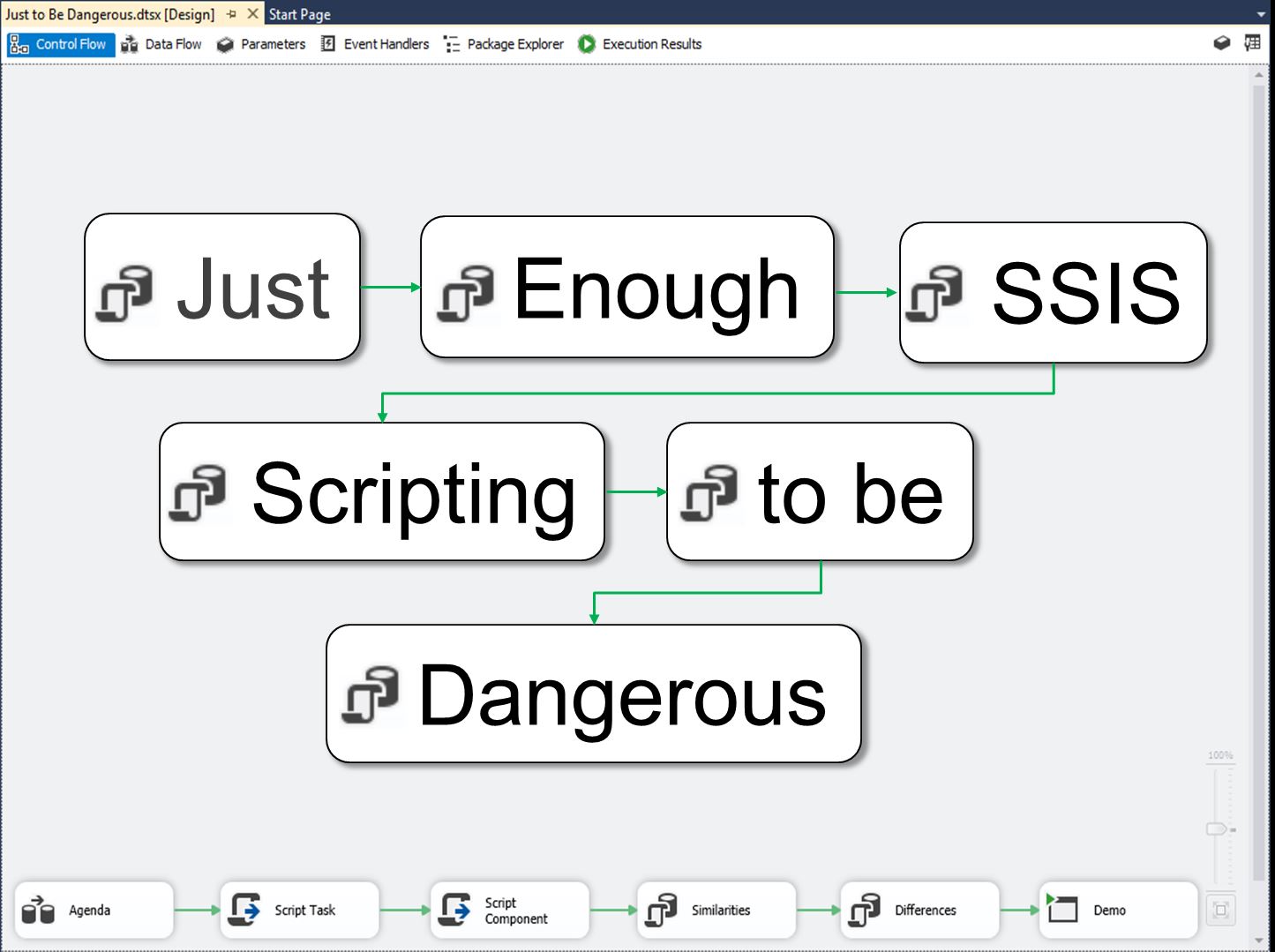Switch to Event Handlers tab

[x=375, y=44]
